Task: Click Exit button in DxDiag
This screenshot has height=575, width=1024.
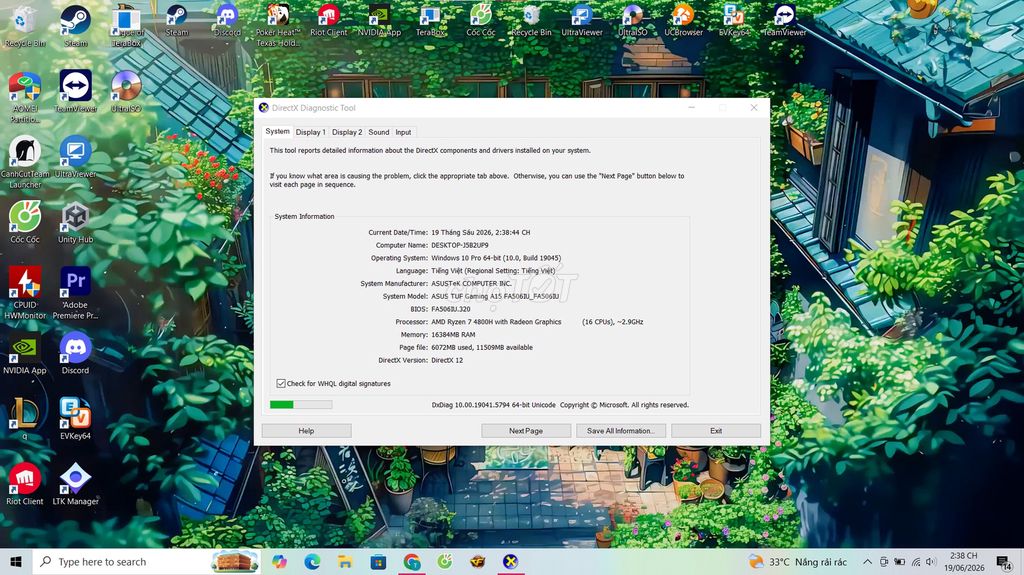Action: click(716, 431)
